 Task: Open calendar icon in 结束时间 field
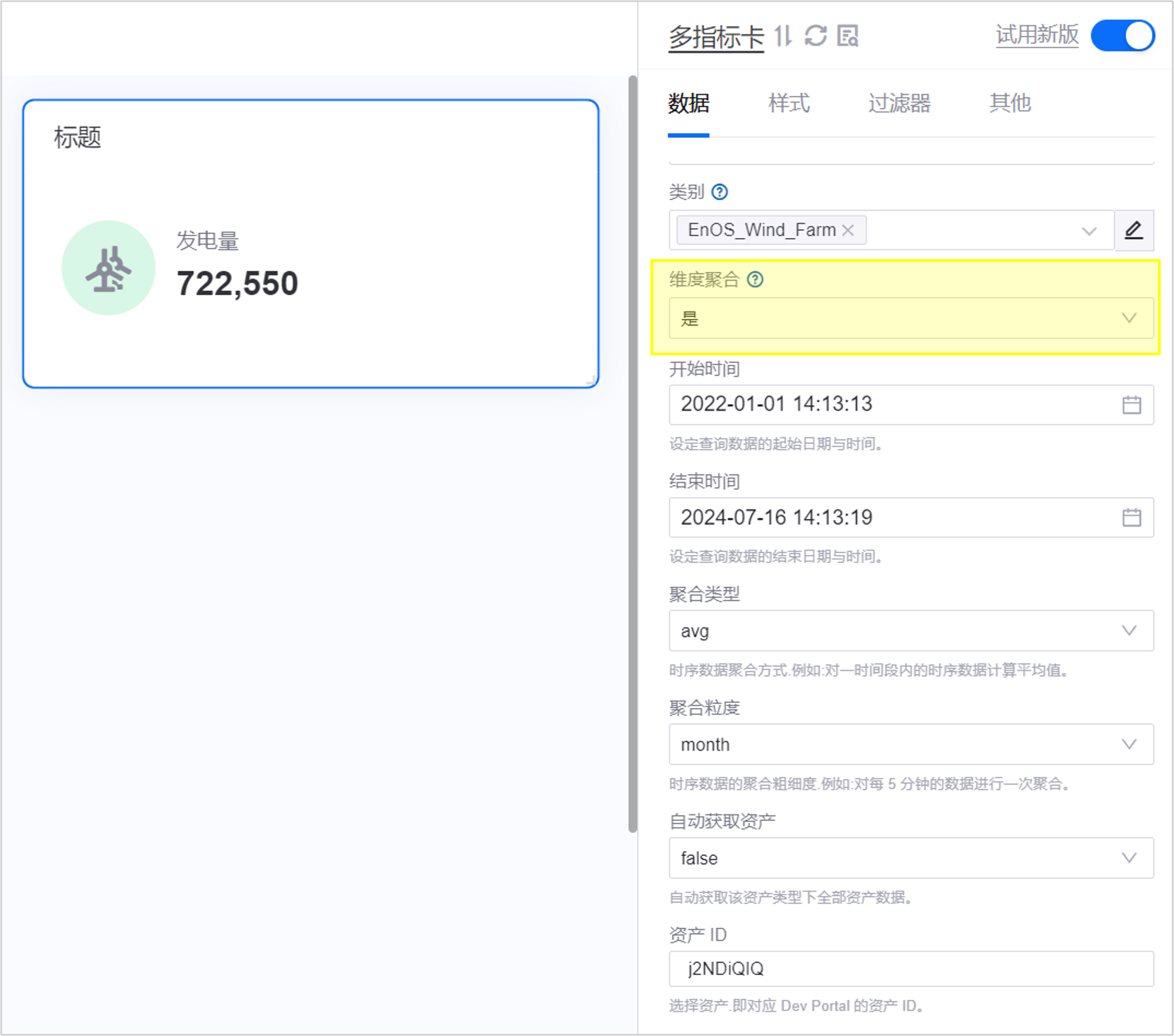point(1131,517)
